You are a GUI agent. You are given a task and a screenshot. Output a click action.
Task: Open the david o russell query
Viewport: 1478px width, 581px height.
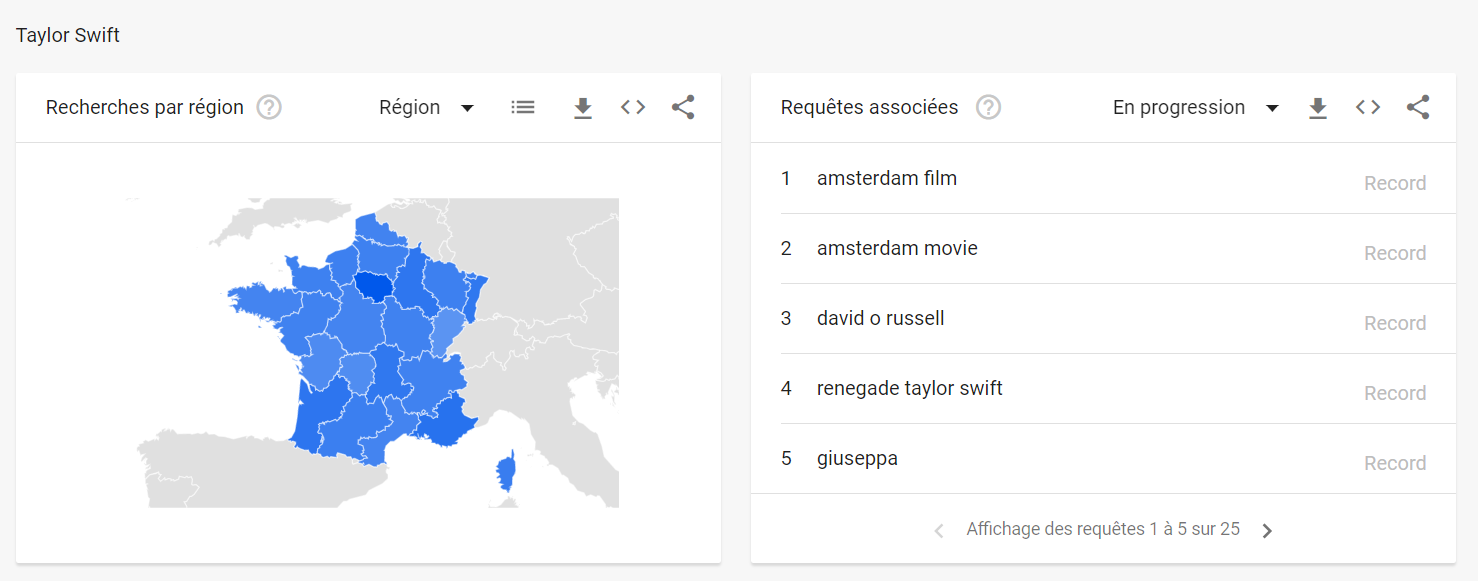[x=880, y=318]
